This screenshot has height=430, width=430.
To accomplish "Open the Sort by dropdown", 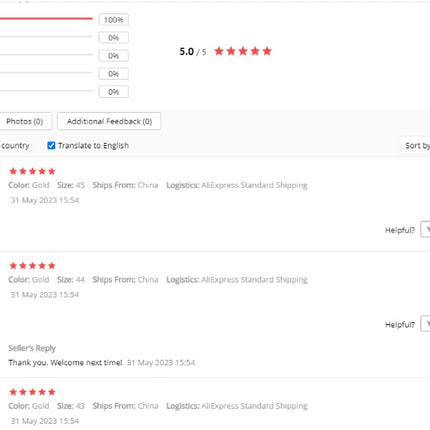I will (x=415, y=146).
